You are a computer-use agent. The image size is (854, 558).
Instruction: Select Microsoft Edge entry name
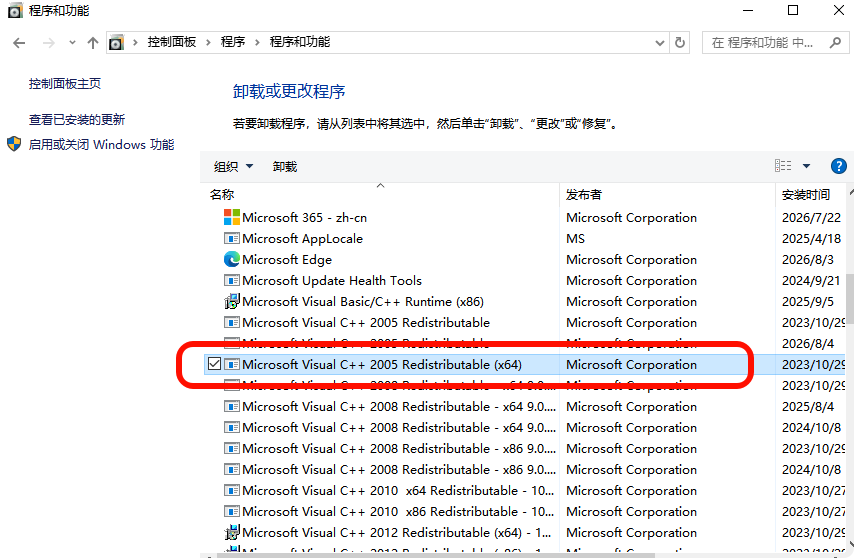pyautogui.click(x=287, y=260)
